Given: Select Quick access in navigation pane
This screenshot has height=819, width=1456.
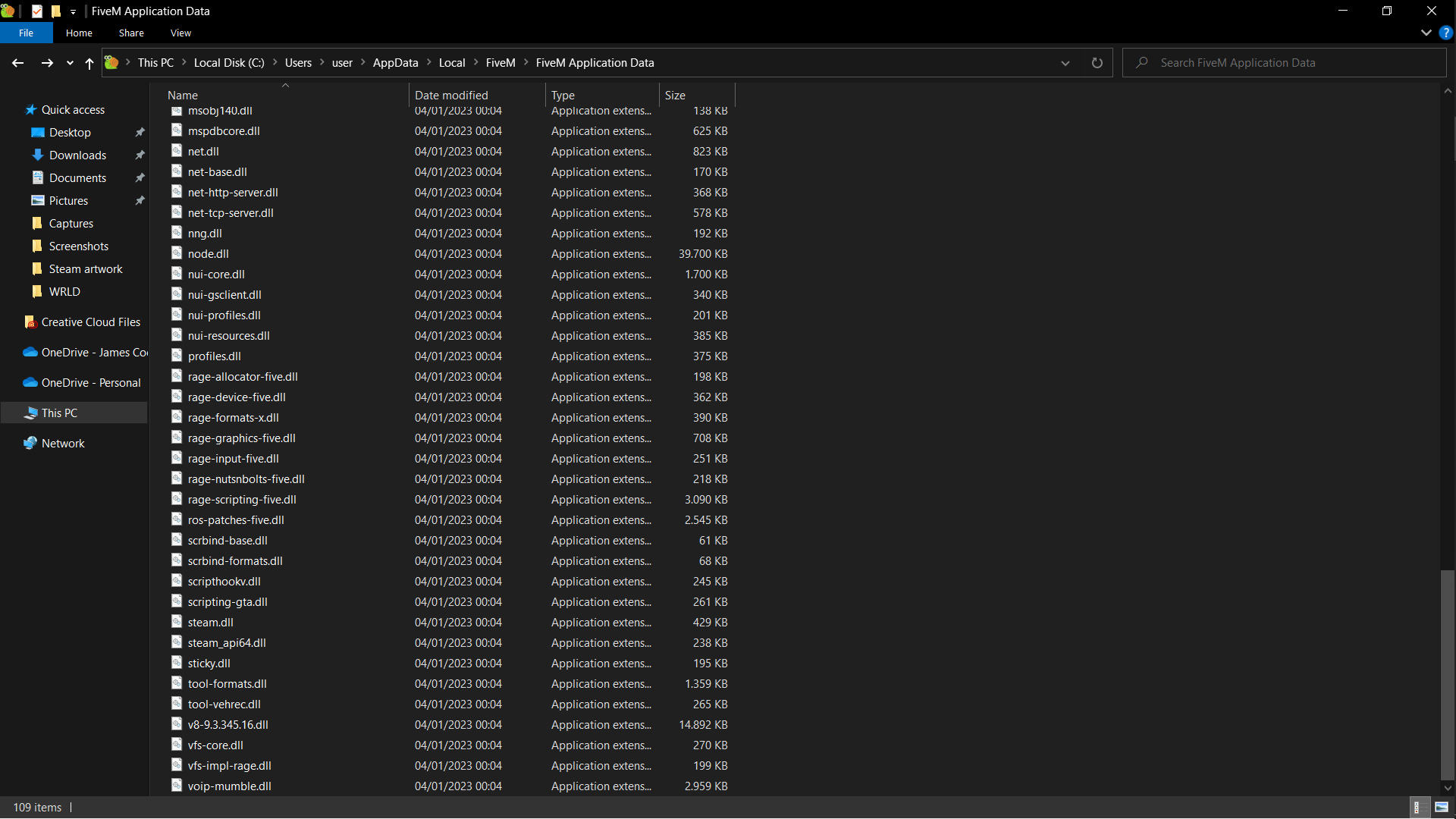Looking at the screenshot, I should pyautogui.click(x=73, y=110).
